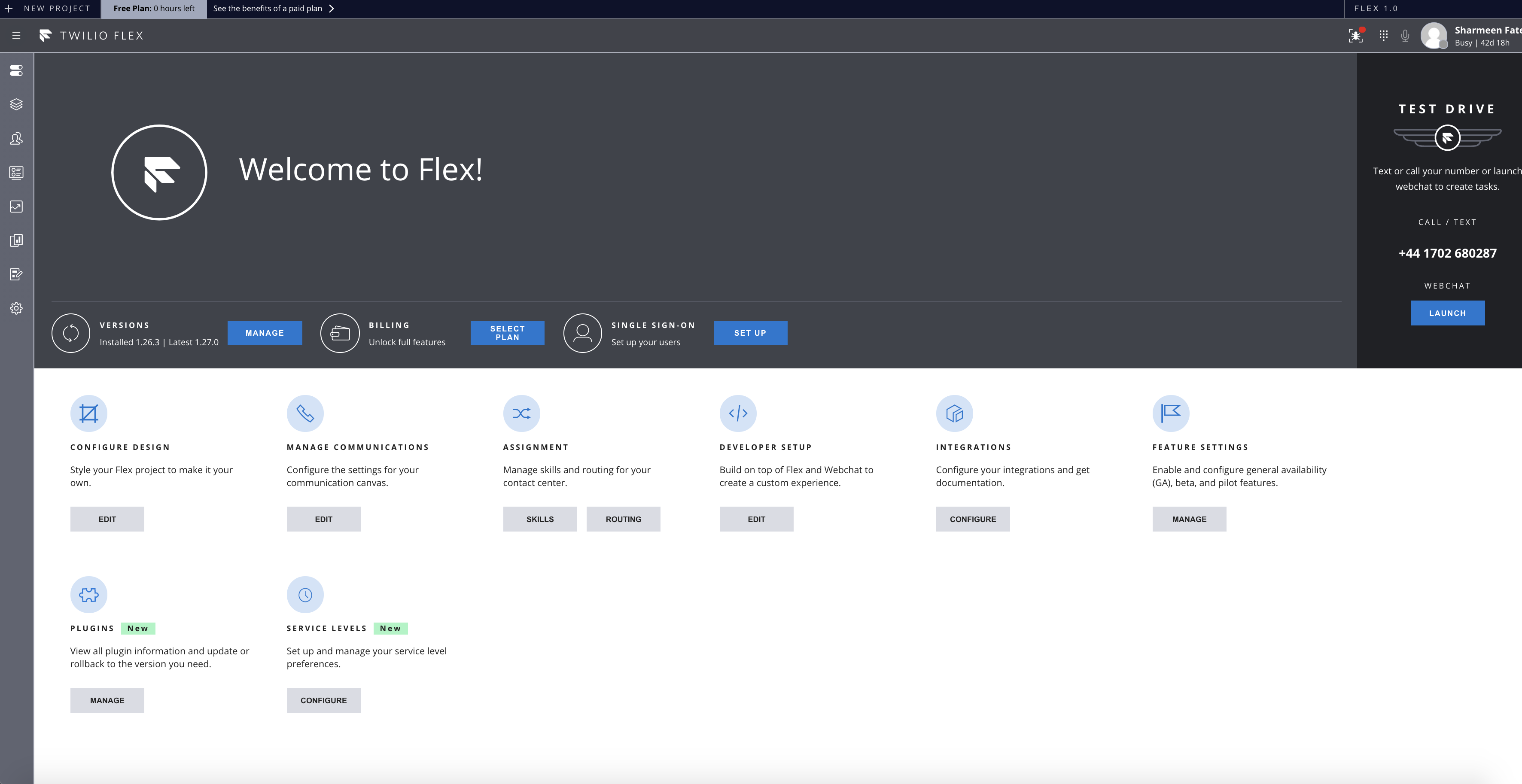Click the Versions refresh circle icon

[71, 333]
